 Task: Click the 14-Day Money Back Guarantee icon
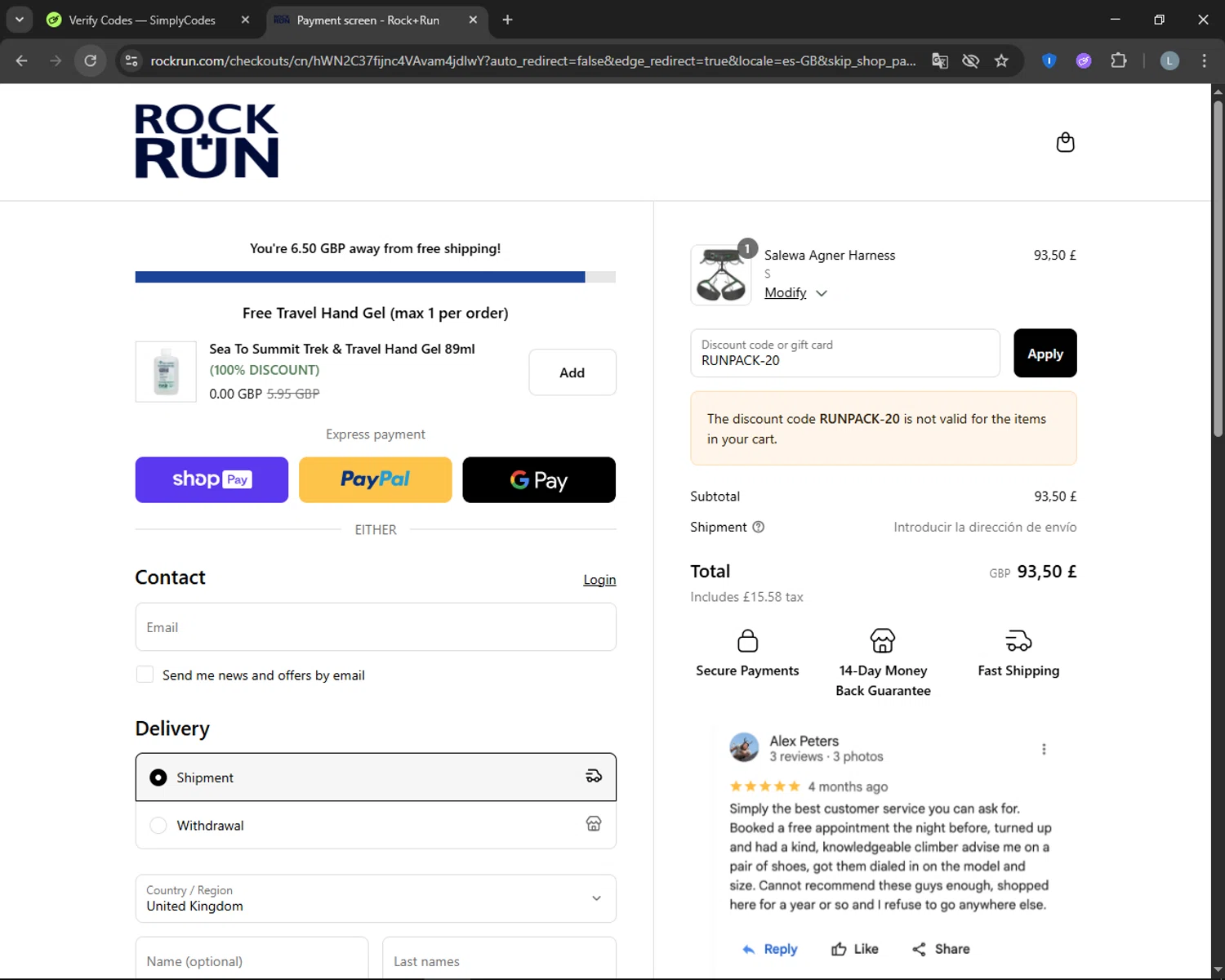pyautogui.click(x=883, y=640)
